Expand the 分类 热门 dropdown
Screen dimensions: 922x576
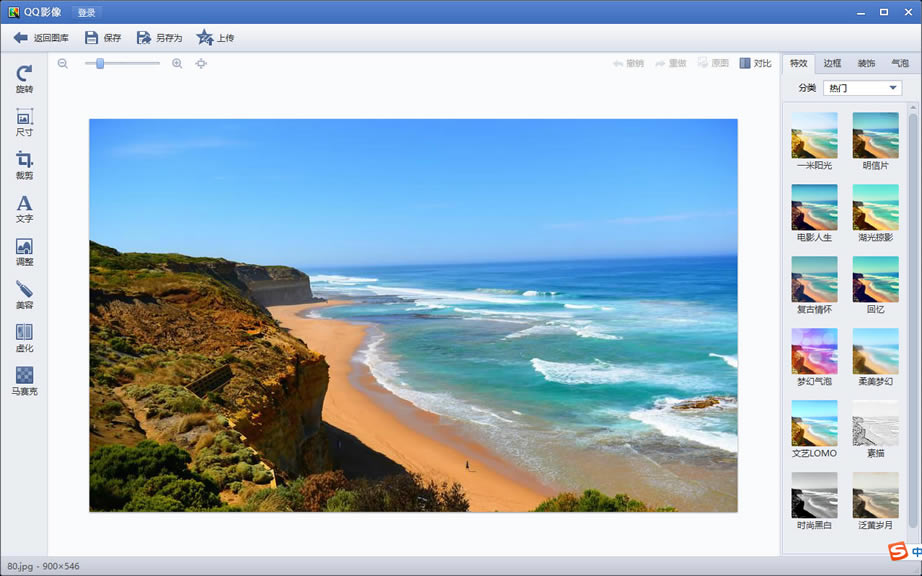862,88
